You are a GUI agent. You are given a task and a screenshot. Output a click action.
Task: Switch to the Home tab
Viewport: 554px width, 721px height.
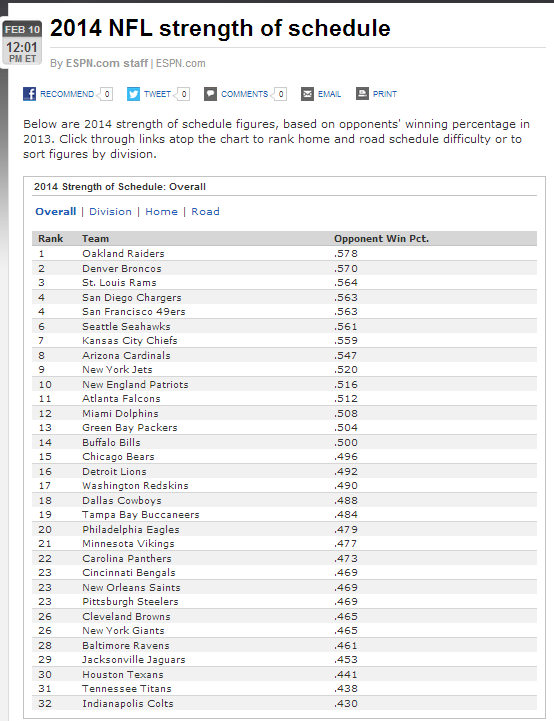point(161,212)
